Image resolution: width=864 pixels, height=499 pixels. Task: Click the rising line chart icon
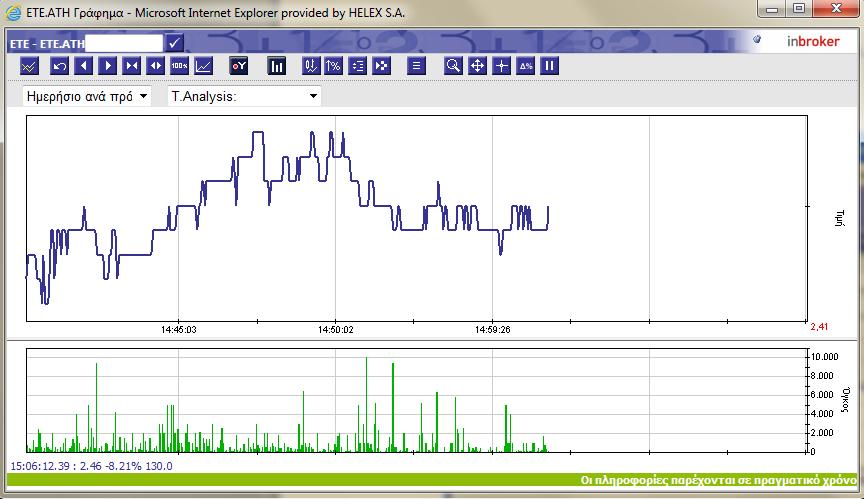[x=203, y=66]
